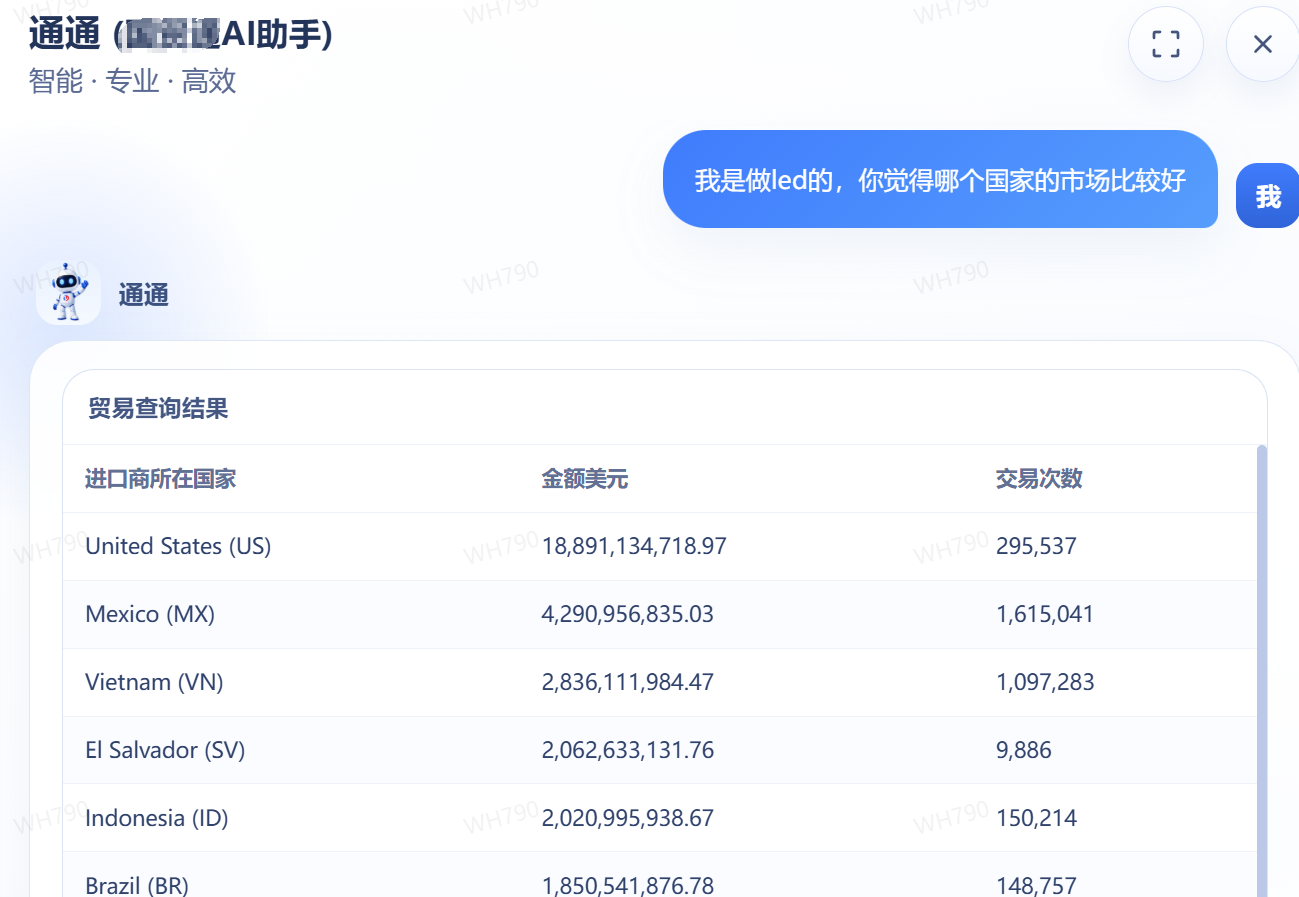Click the 金额美元 column header
1299x897 pixels.
[x=585, y=479]
